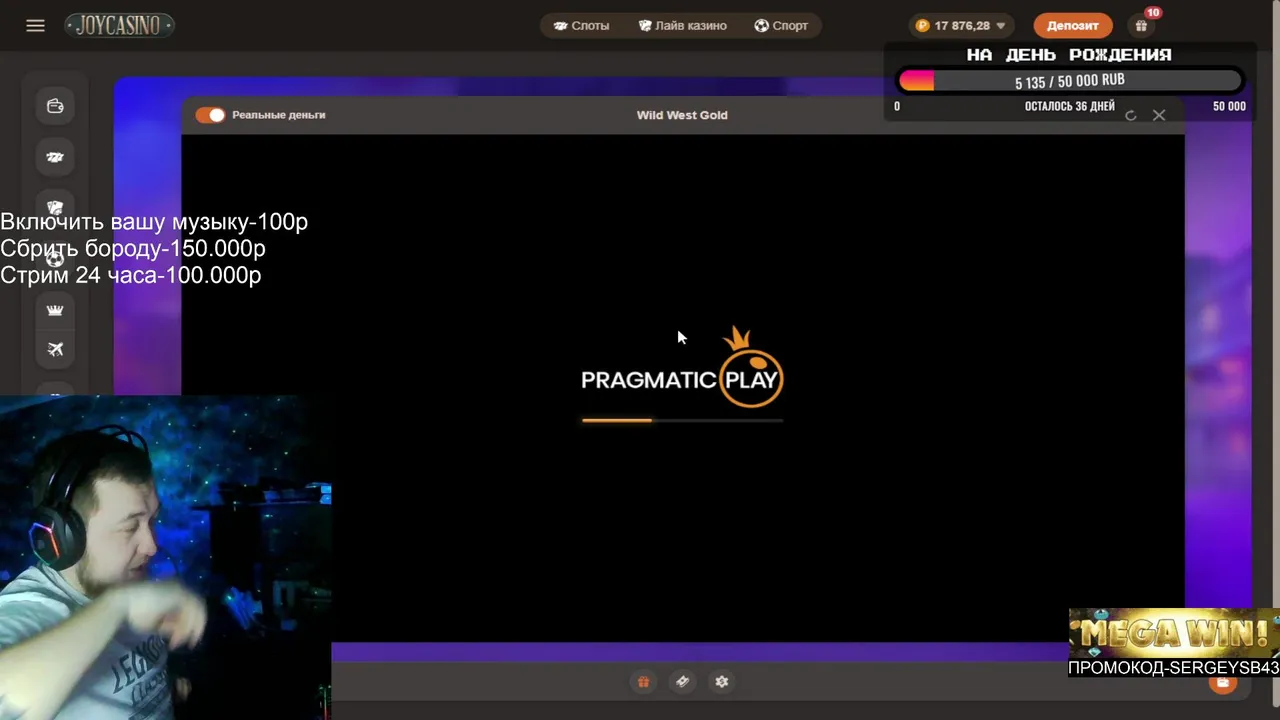Click the JOYCASINO logo
1280x720 pixels.
[119, 25]
